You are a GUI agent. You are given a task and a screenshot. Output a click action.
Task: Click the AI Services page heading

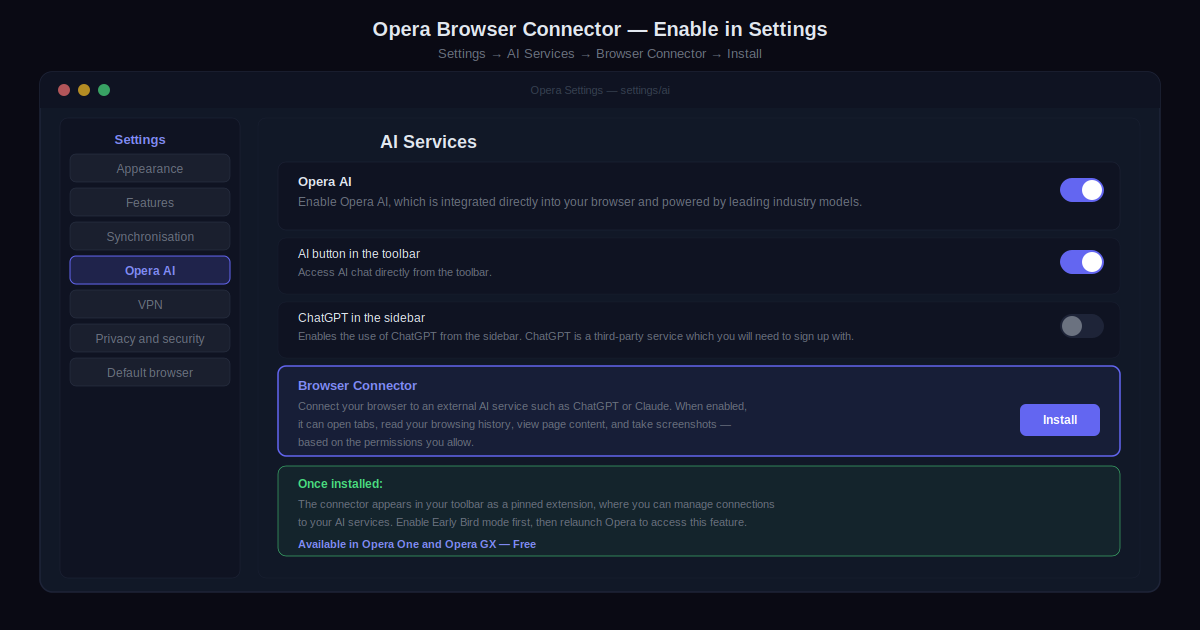coord(428,142)
